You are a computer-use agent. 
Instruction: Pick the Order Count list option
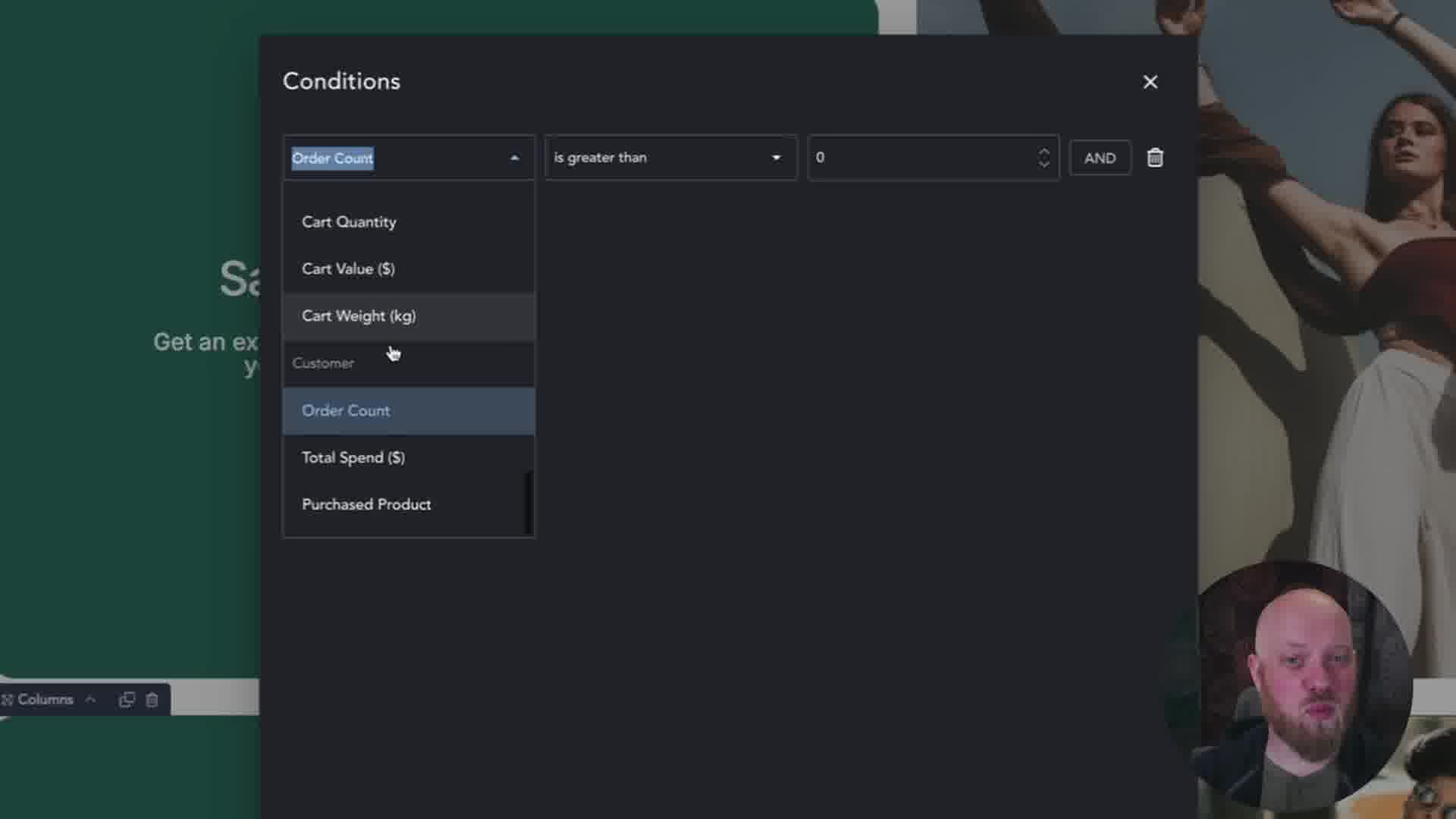point(409,411)
